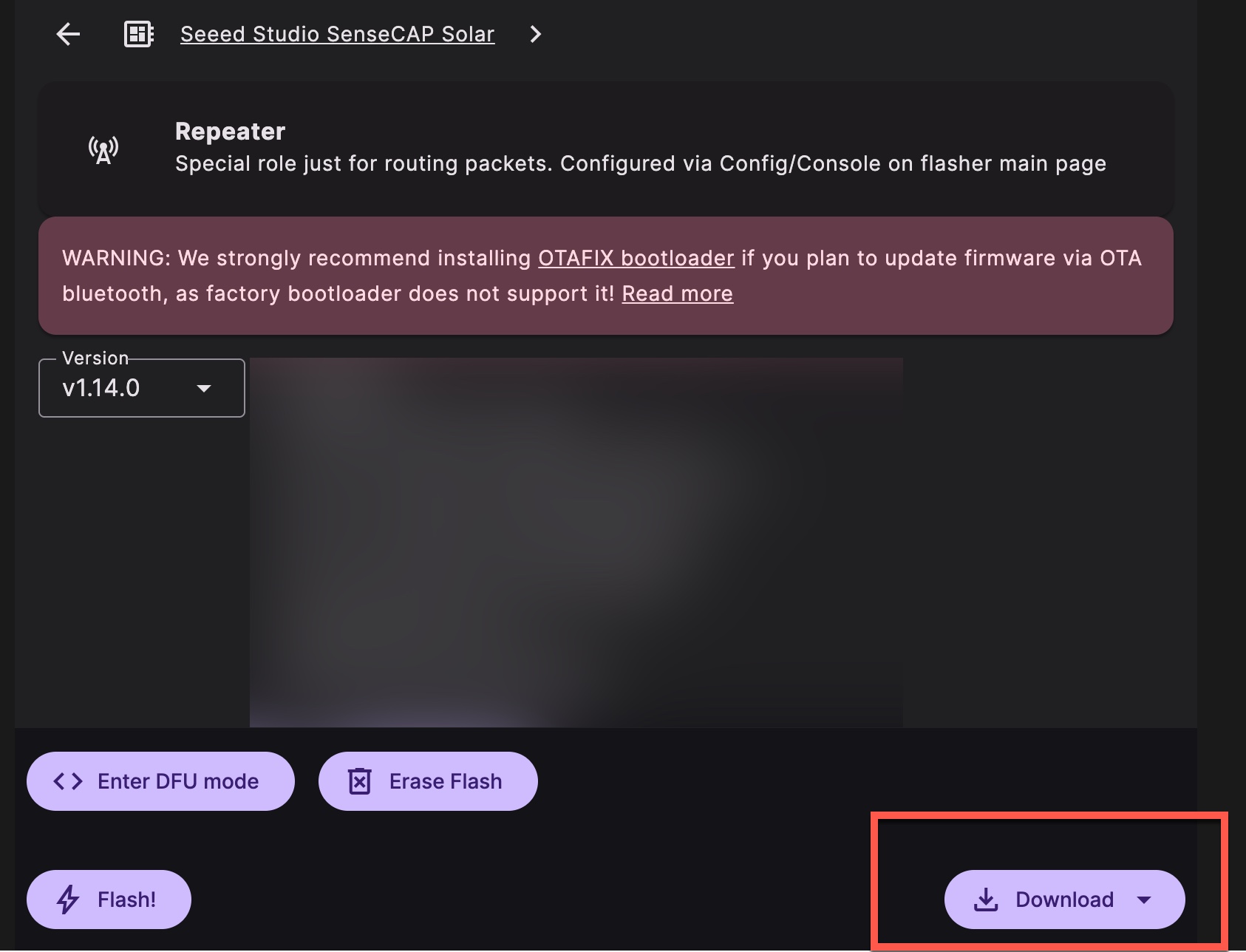Screen dimensions: 1246x952
Task: Follow the OTAFIX bootloader link
Action: pyautogui.click(x=636, y=258)
